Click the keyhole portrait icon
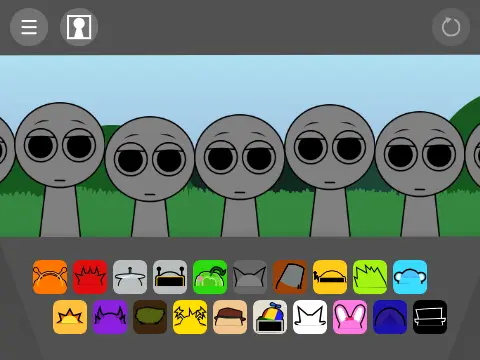 coord(79,27)
